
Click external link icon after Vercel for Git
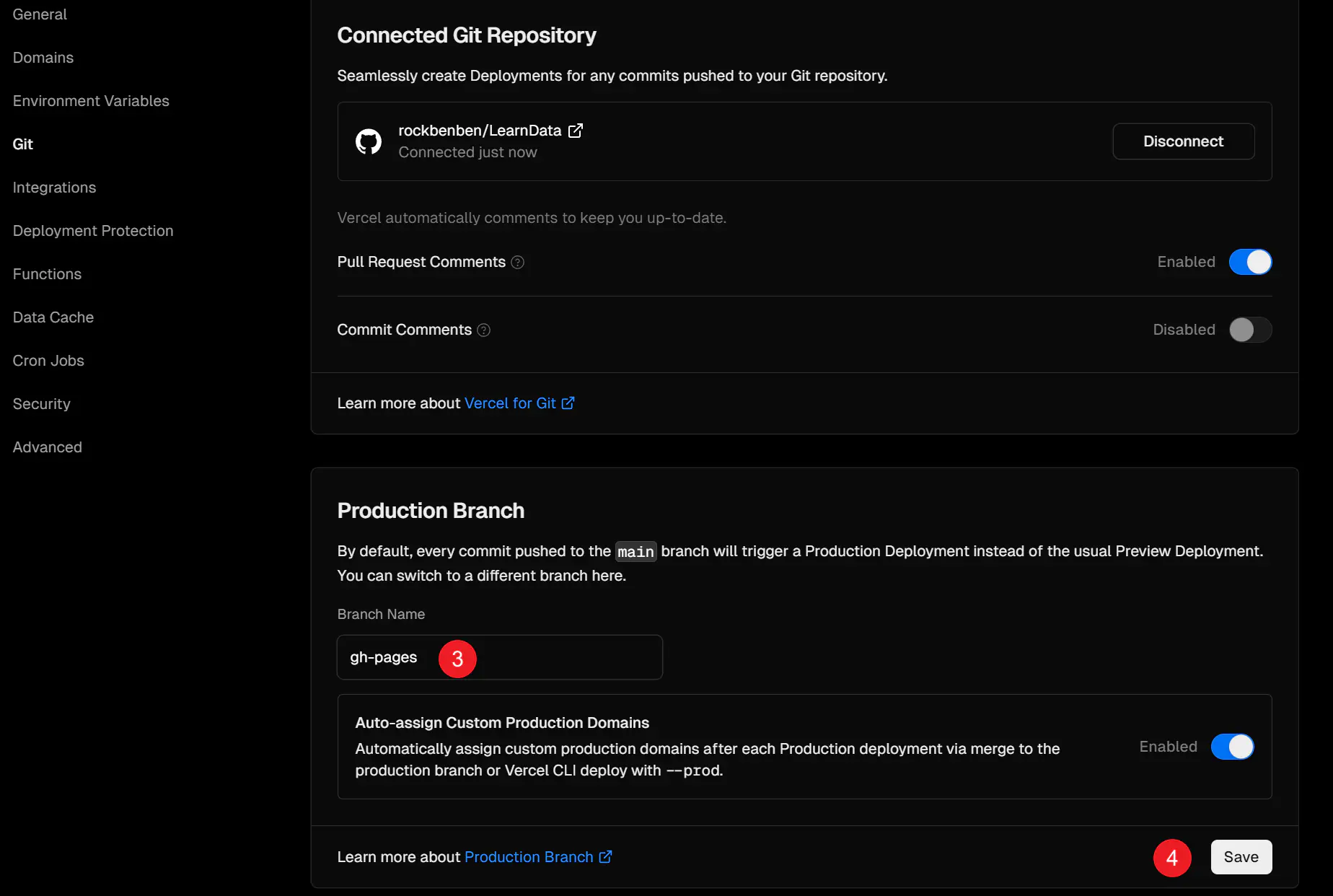tap(568, 403)
